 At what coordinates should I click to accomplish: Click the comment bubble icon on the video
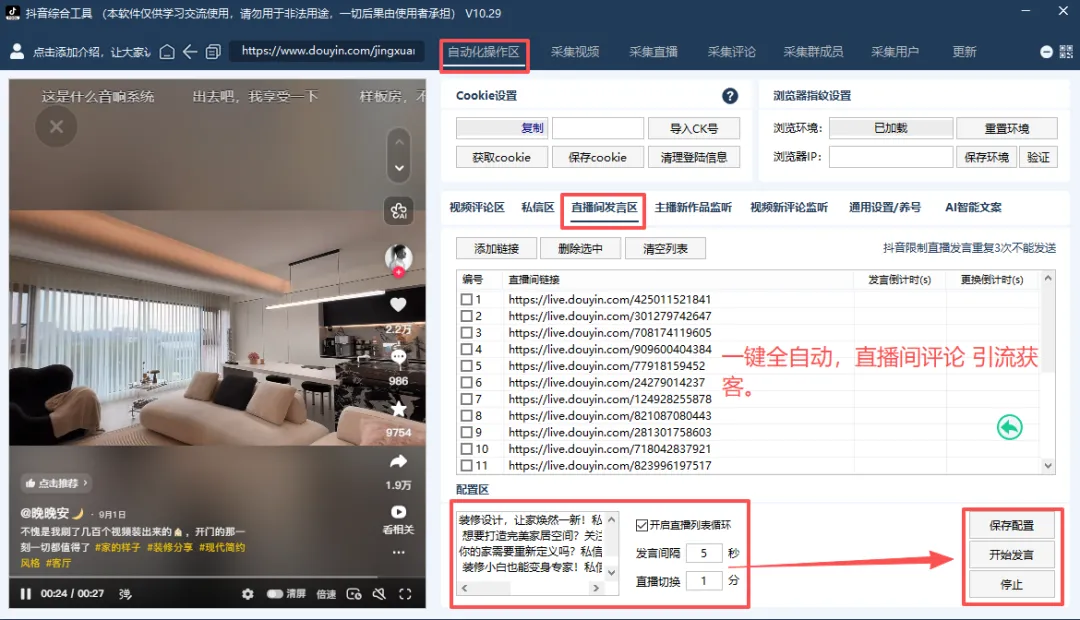[x=398, y=357]
